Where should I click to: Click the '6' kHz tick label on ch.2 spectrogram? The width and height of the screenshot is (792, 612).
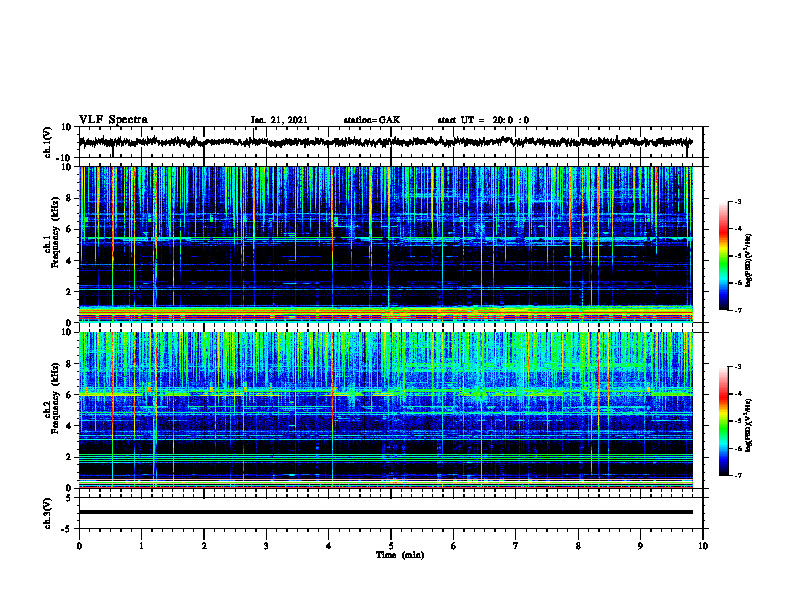69,395
